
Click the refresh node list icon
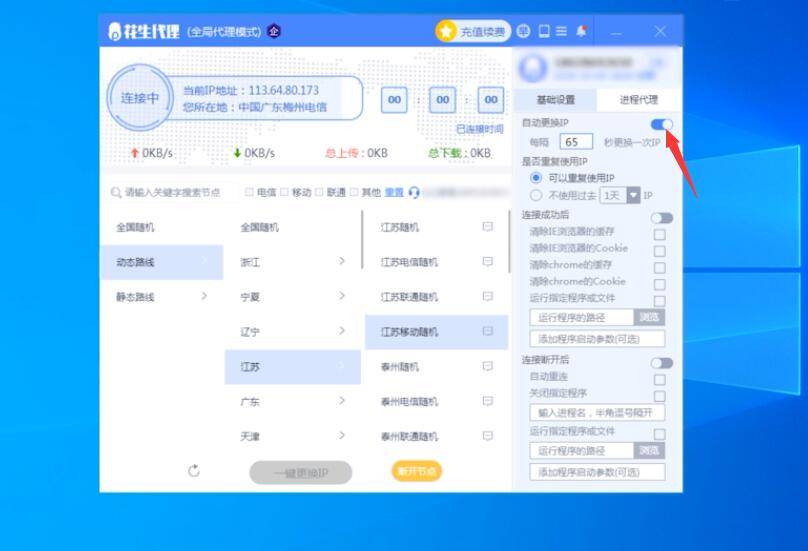click(194, 471)
